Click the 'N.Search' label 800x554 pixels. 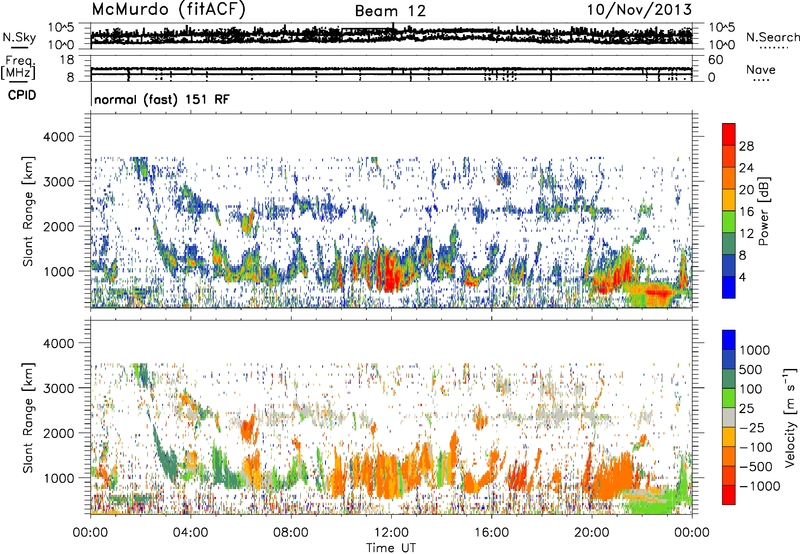pos(772,37)
